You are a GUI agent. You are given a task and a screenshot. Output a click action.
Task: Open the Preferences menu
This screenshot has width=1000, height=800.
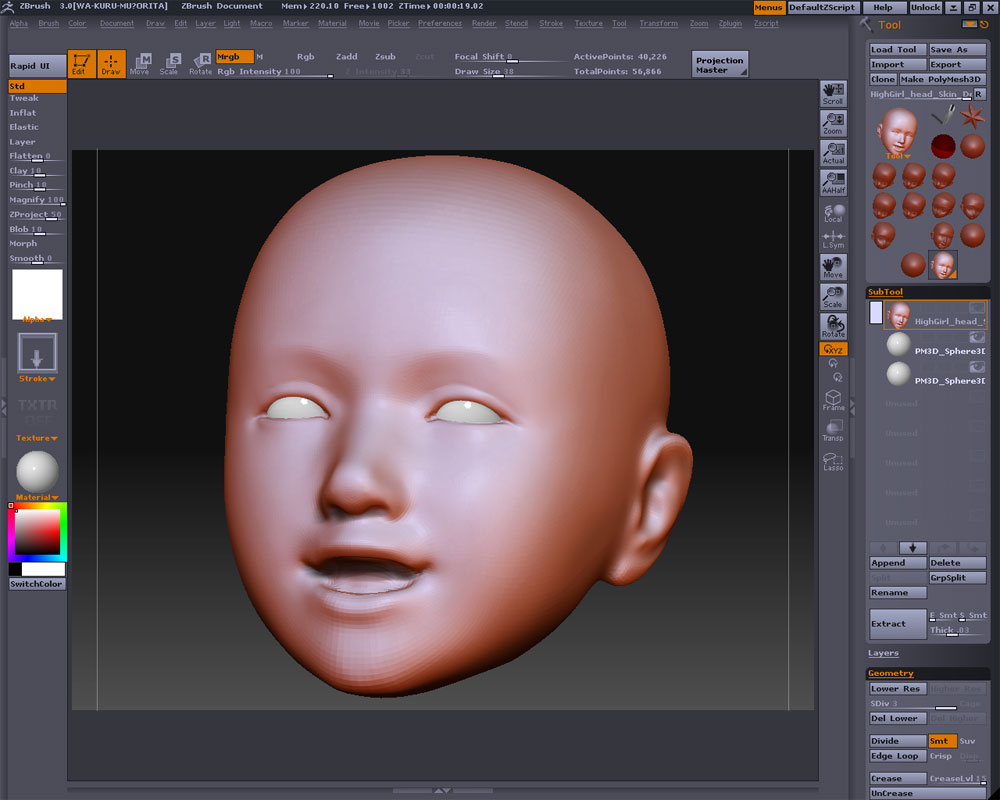pyautogui.click(x=440, y=23)
